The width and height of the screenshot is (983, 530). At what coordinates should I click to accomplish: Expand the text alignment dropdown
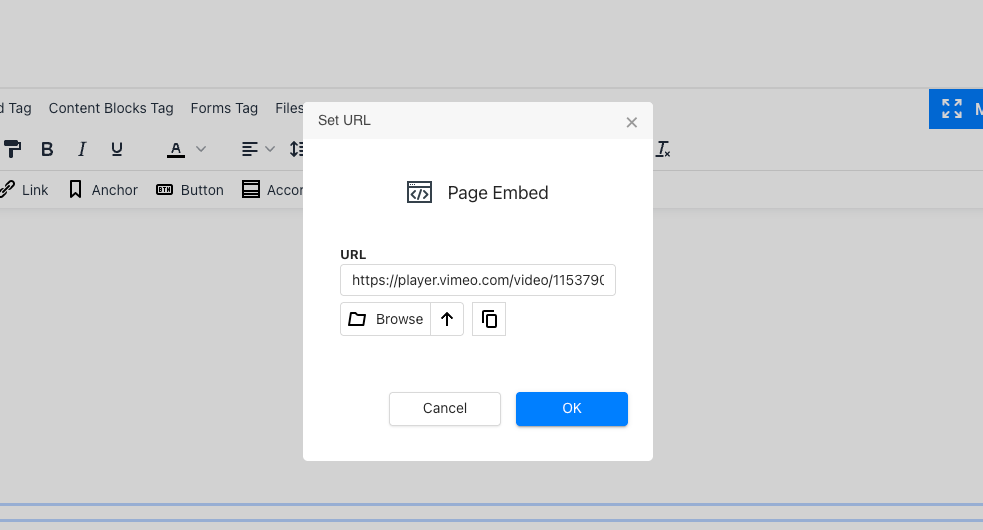tap(270, 149)
